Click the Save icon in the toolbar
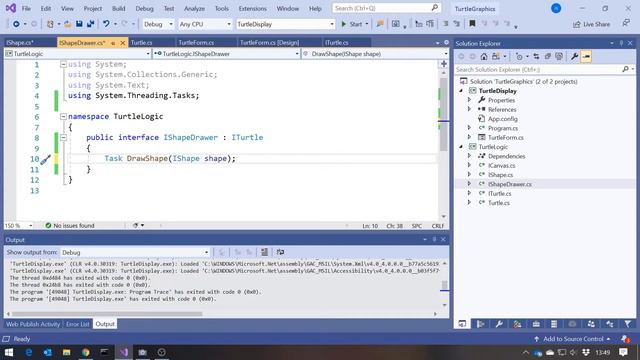 point(79,24)
